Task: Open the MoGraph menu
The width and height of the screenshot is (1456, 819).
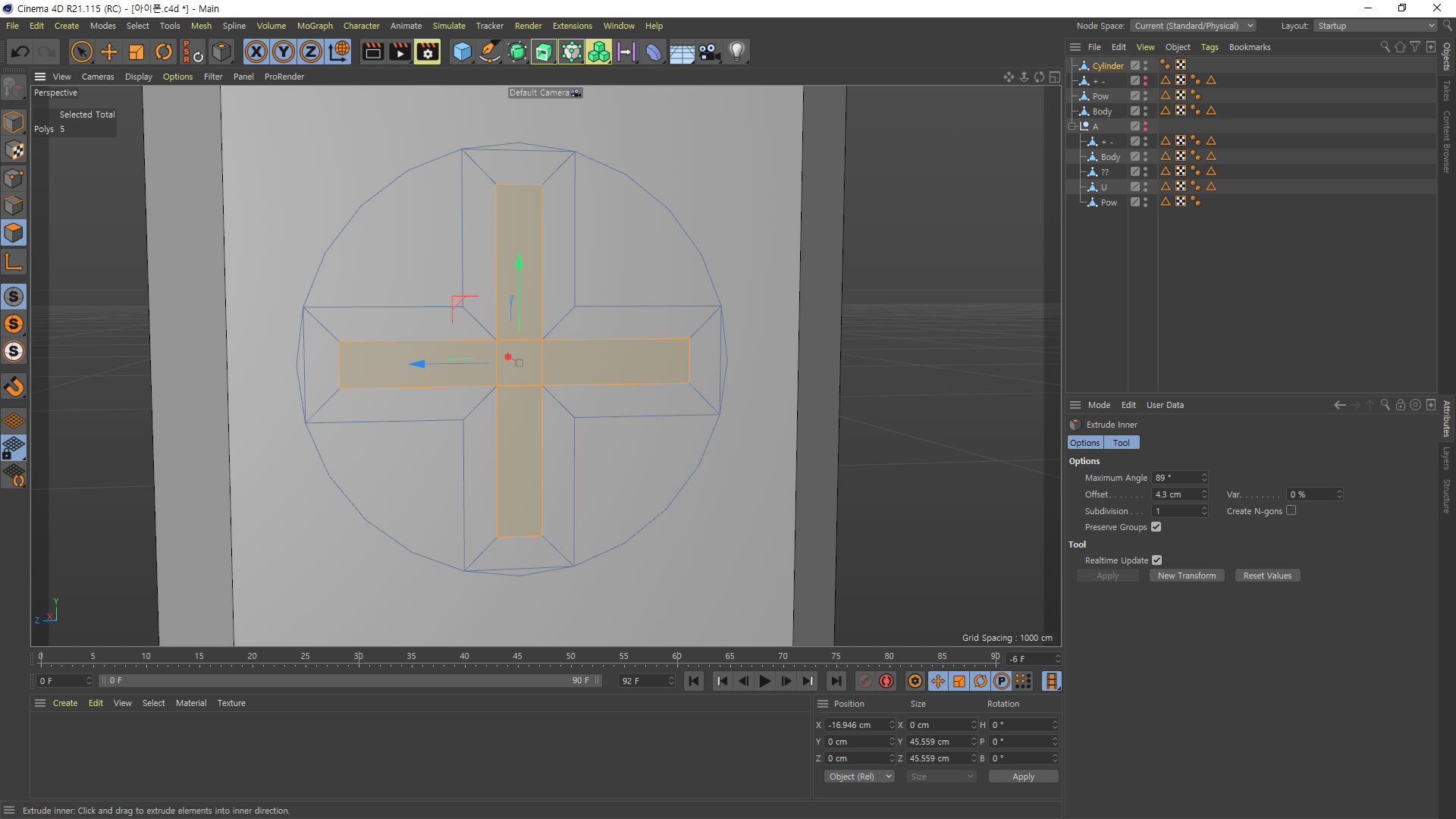Action: [x=315, y=26]
